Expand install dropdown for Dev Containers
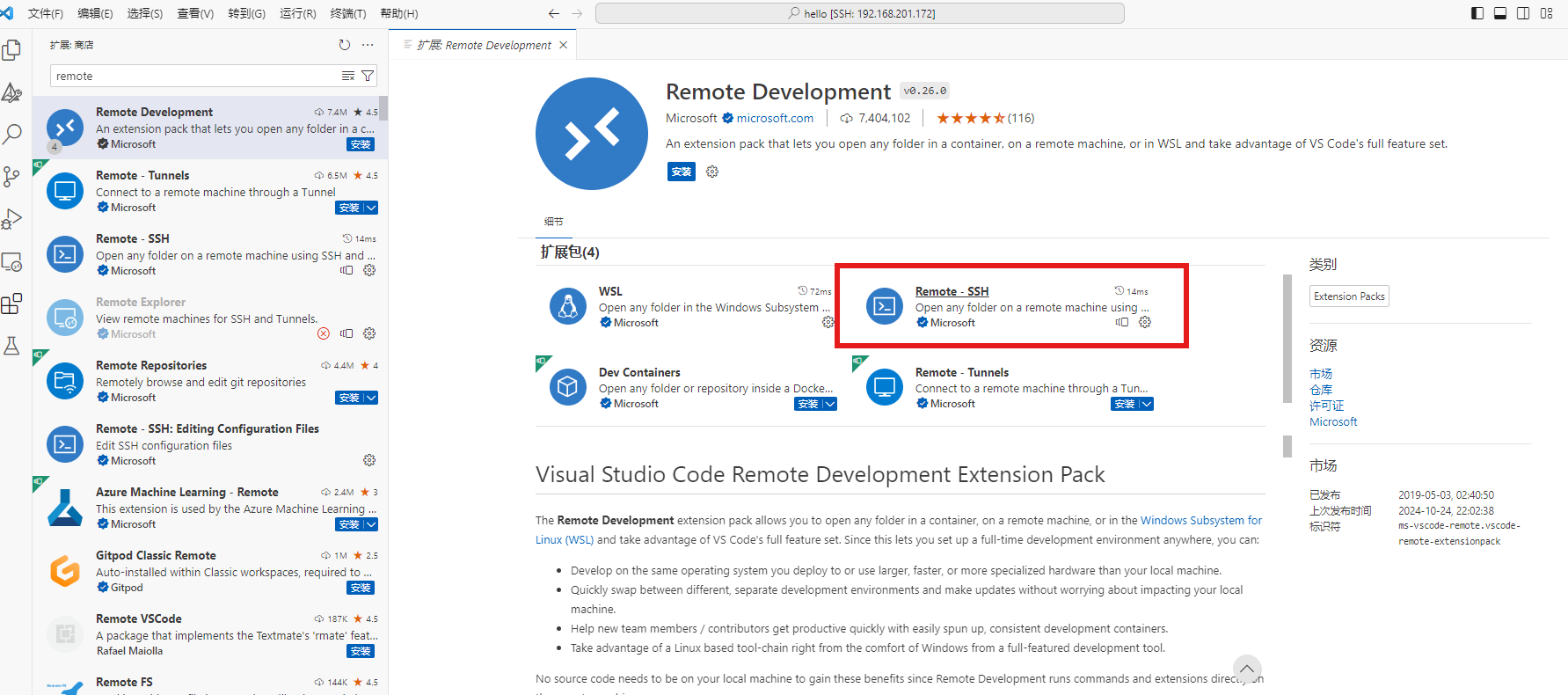This screenshot has height=695, width=1568. (x=829, y=405)
